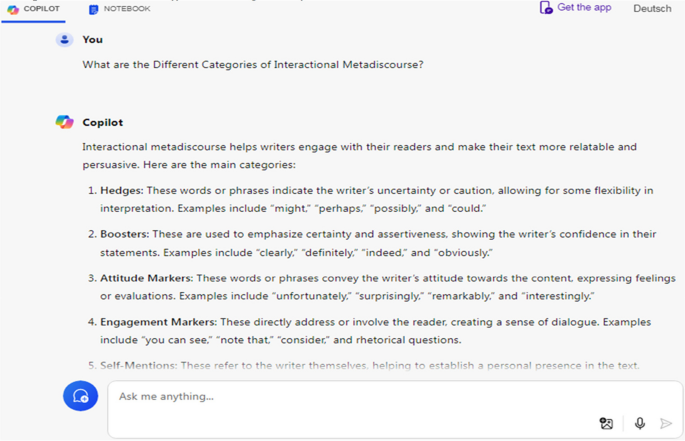Click the add image icon in input box
The height and width of the screenshot is (441, 685).
[606, 423]
